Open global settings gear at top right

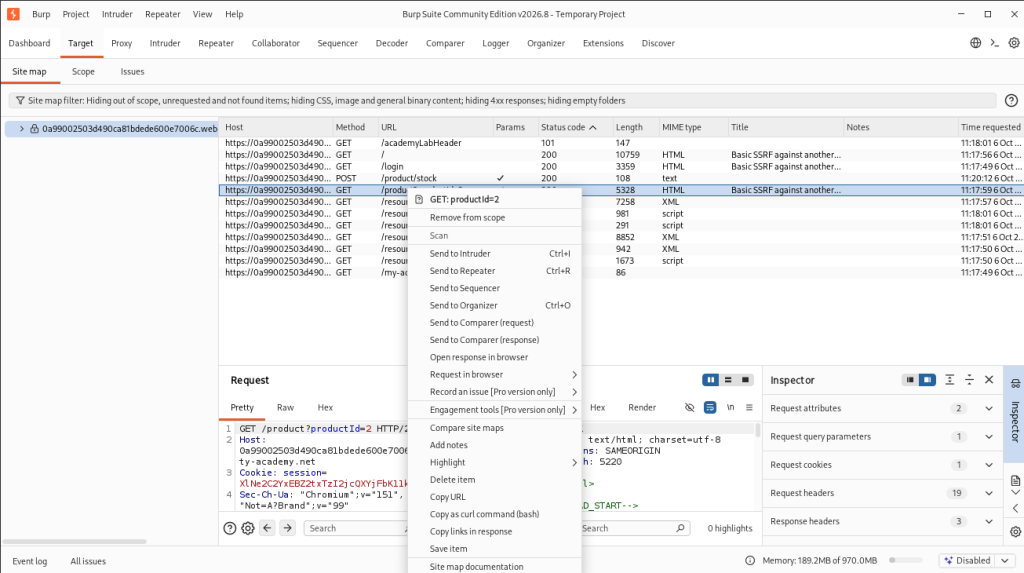coord(1014,43)
